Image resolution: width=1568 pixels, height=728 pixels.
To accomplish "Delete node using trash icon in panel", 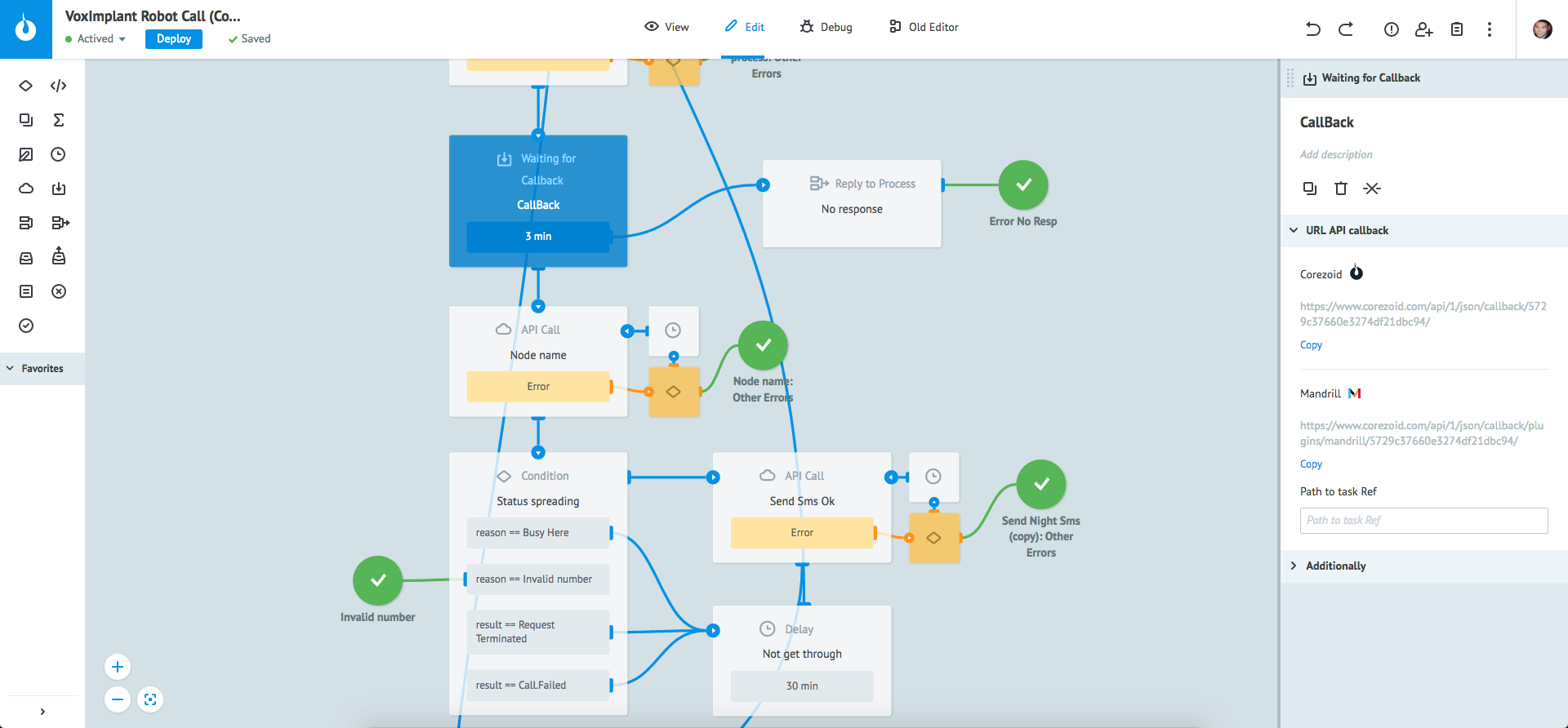I will click(x=1341, y=189).
